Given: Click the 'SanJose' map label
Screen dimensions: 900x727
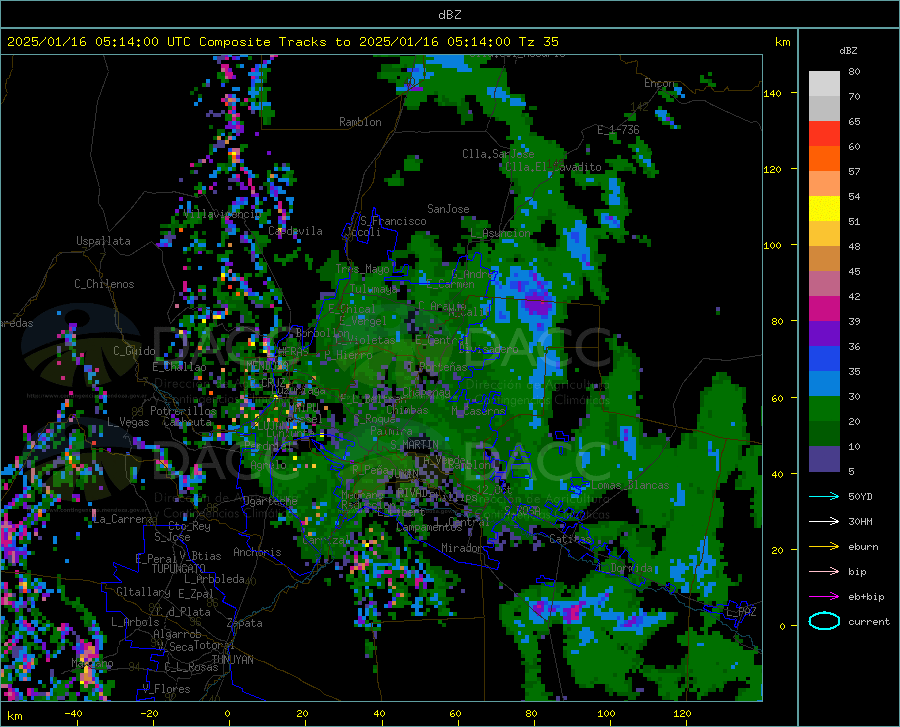Looking at the screenshot, I should click(448, 209).
